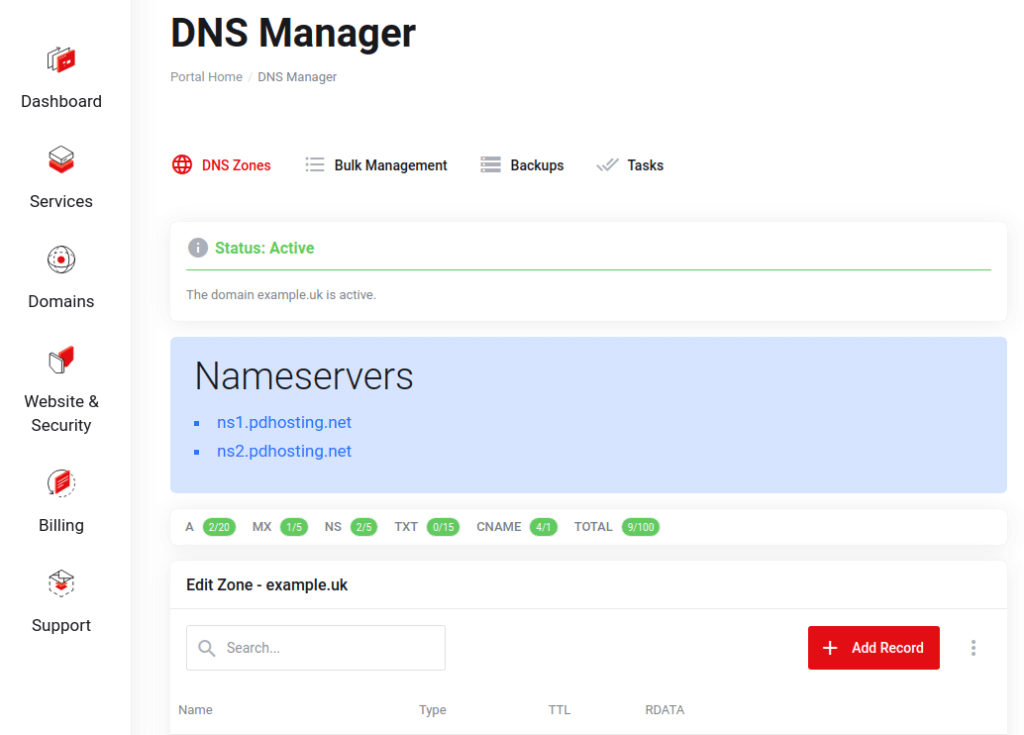Screen dimensions: 1024x735
Task: Open the ns1.pdhosting.net nameserver link
Action: click(284, 422)
